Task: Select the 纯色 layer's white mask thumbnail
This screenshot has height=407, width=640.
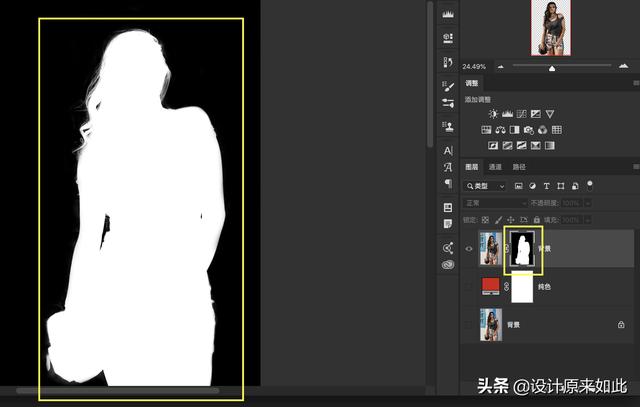Action: (522, 287)
